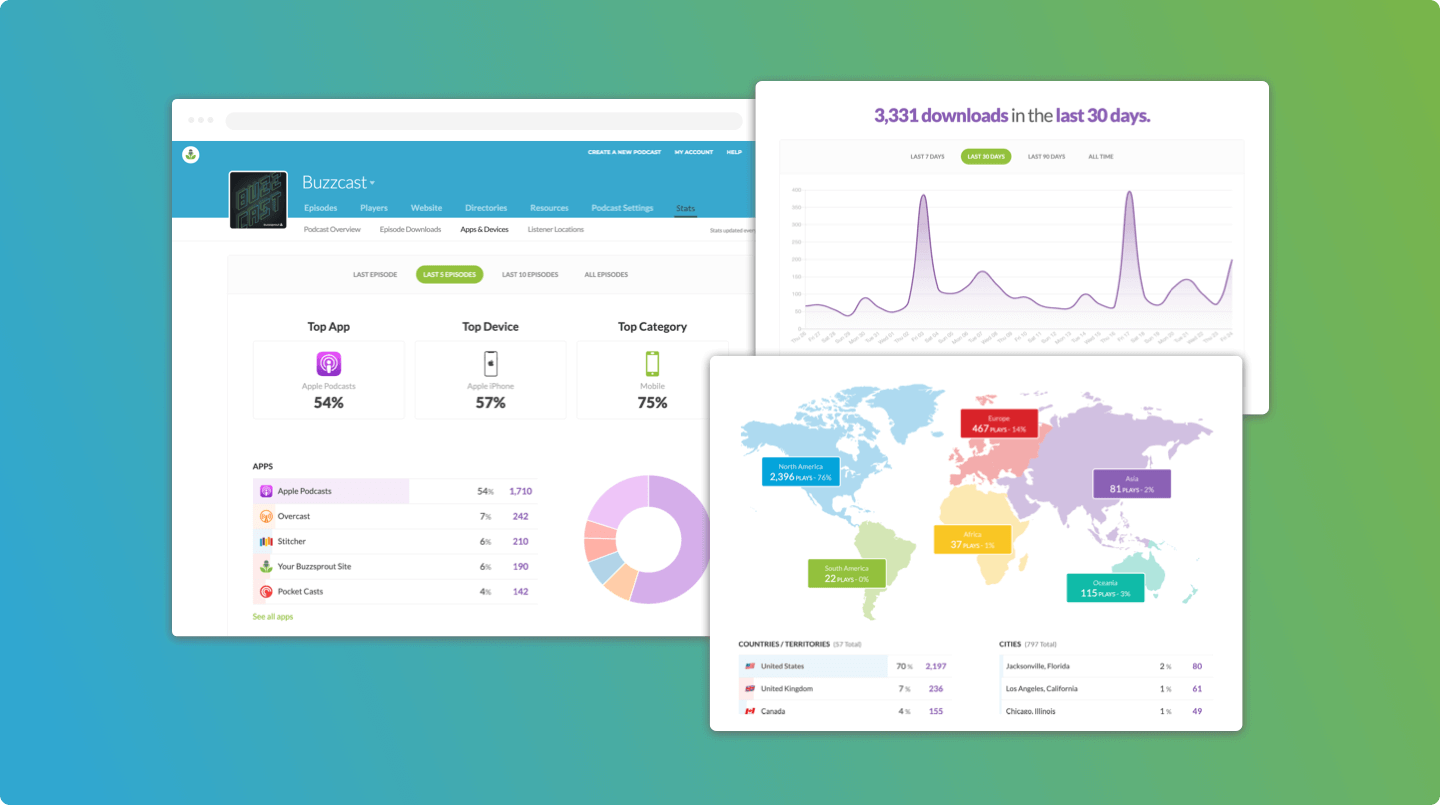This screenshot has width=1440, height=805.
Task: Open the Listener Locations sub-tab
Action: tap(555, 230)
